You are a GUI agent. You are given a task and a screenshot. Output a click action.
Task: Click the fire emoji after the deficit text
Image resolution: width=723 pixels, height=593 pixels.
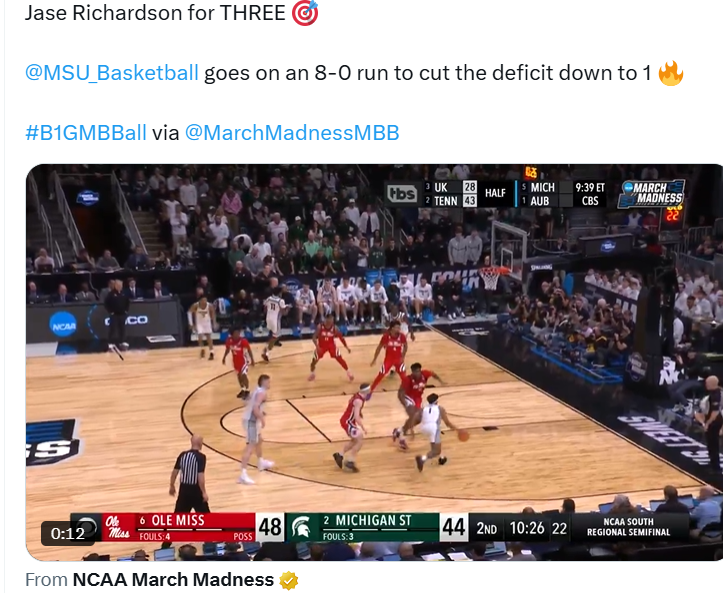(x=670, y=73)
